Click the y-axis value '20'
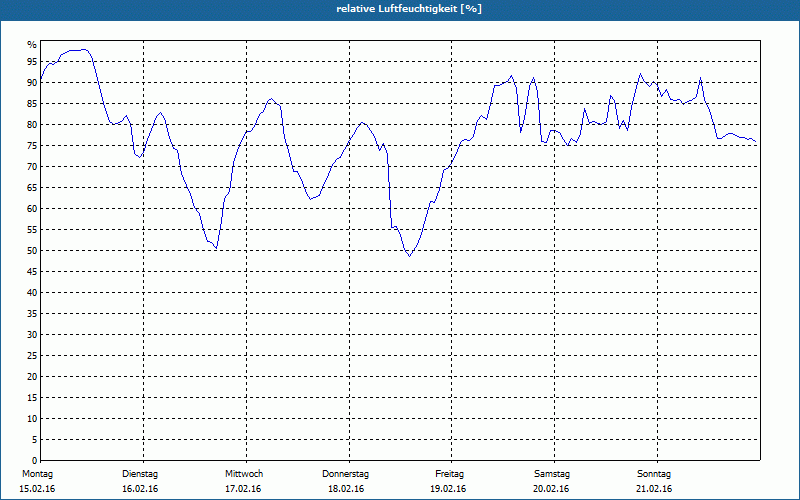 [x=32, y=377]
